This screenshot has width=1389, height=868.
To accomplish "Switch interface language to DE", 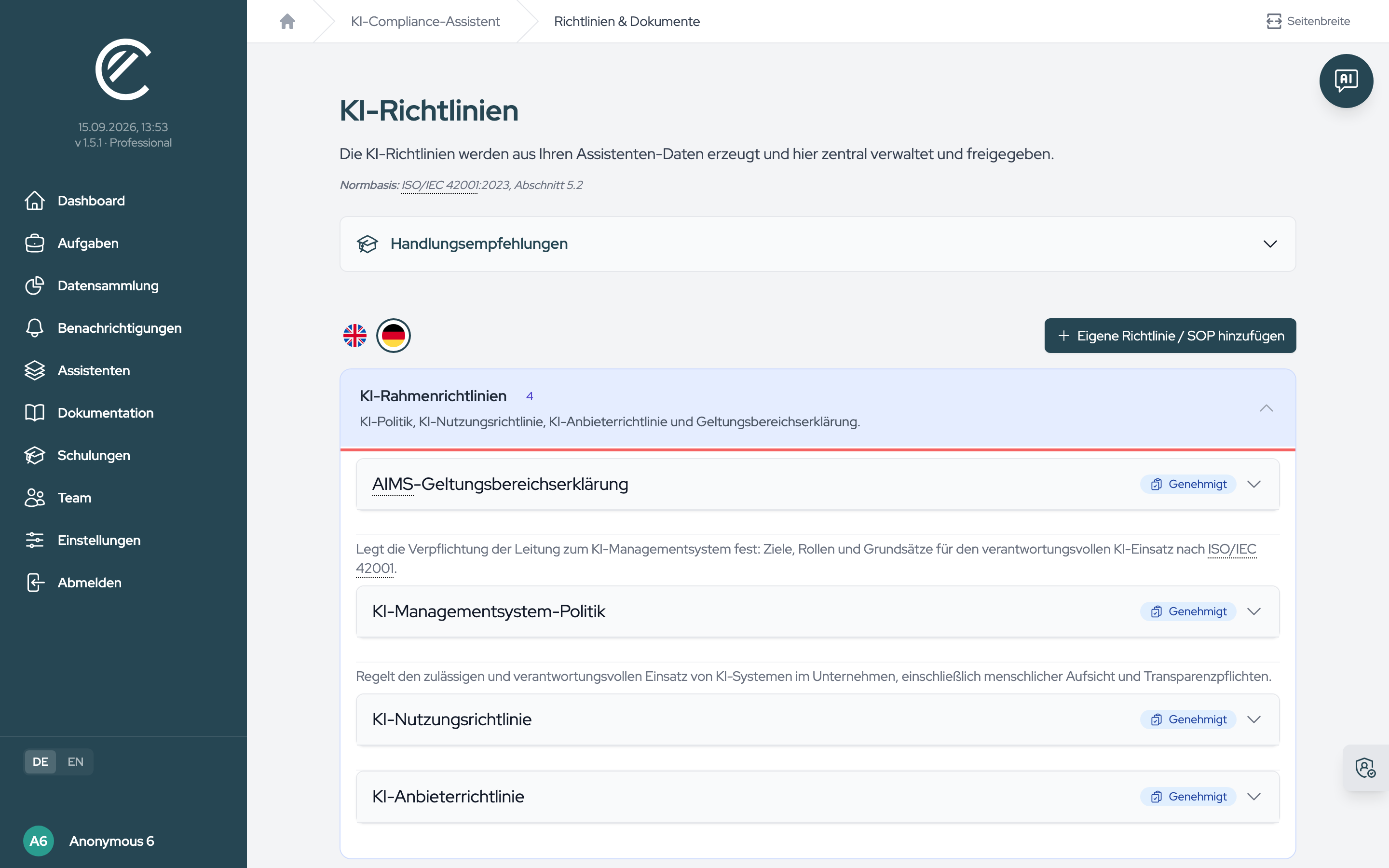I will (40, 762).
